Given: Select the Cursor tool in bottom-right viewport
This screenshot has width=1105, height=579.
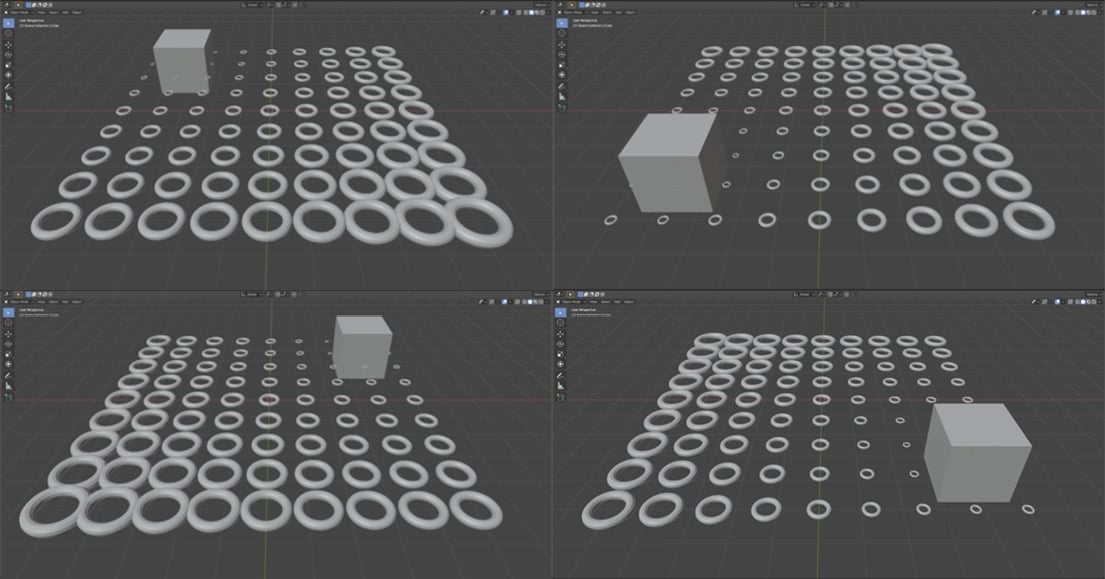Looking at the screenshot, I should pyautogui.click(x=562, y=323).
